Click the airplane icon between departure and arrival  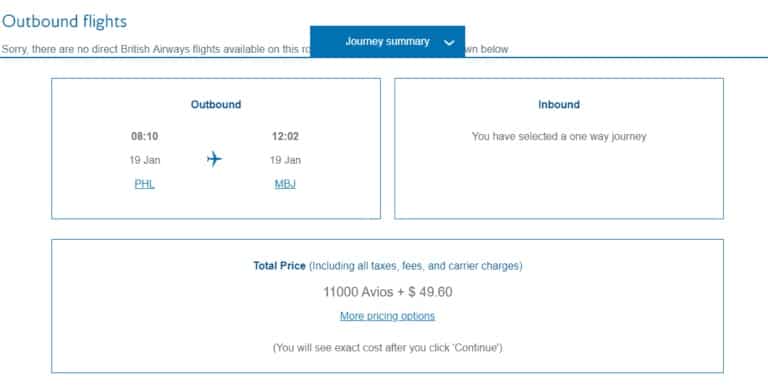pyautogui.click(x=214, y=159)
